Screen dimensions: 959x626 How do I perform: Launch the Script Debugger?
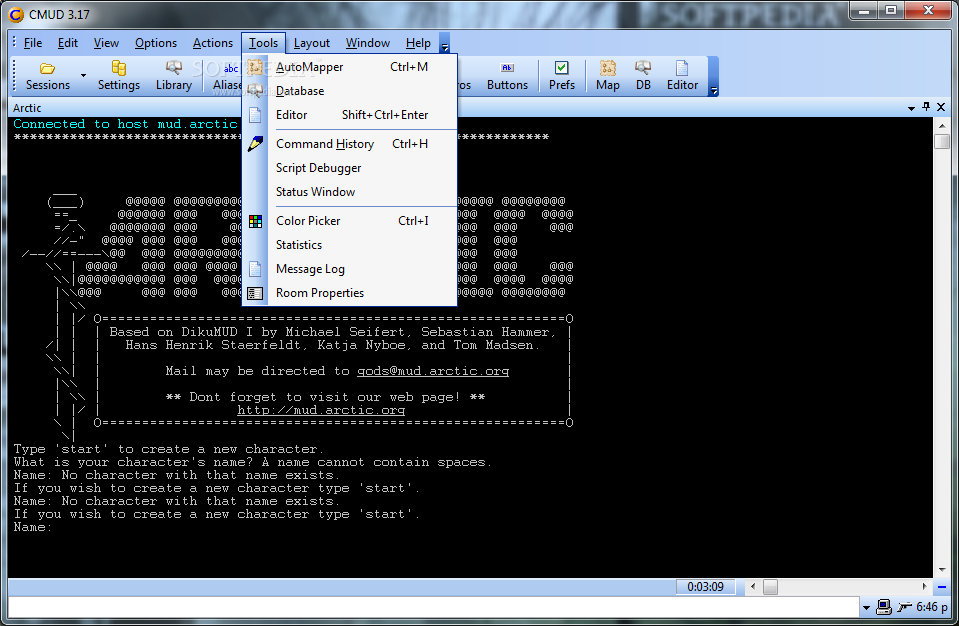coord(350,168)
